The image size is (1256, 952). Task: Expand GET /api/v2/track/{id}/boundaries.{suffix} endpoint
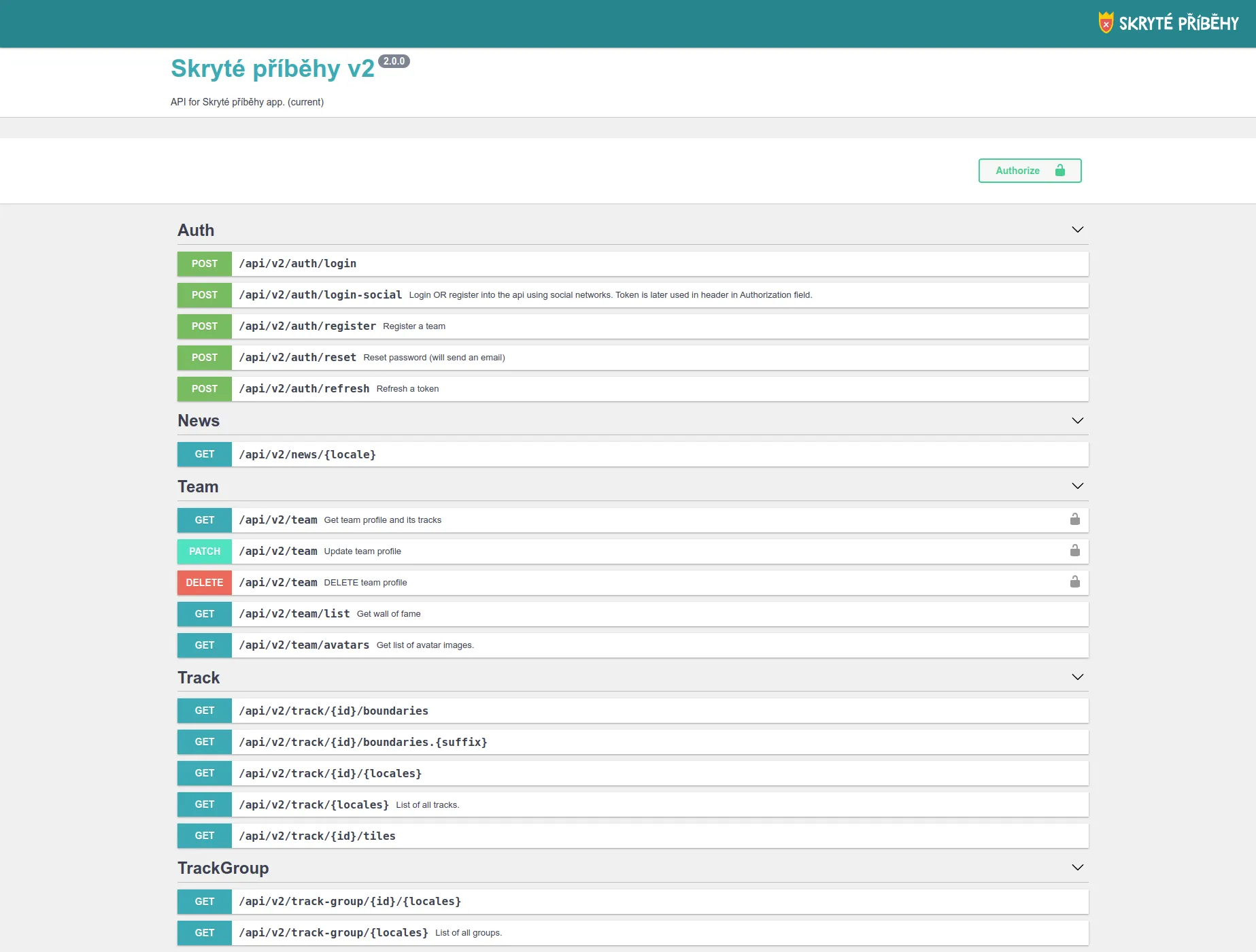pos(633,742)
